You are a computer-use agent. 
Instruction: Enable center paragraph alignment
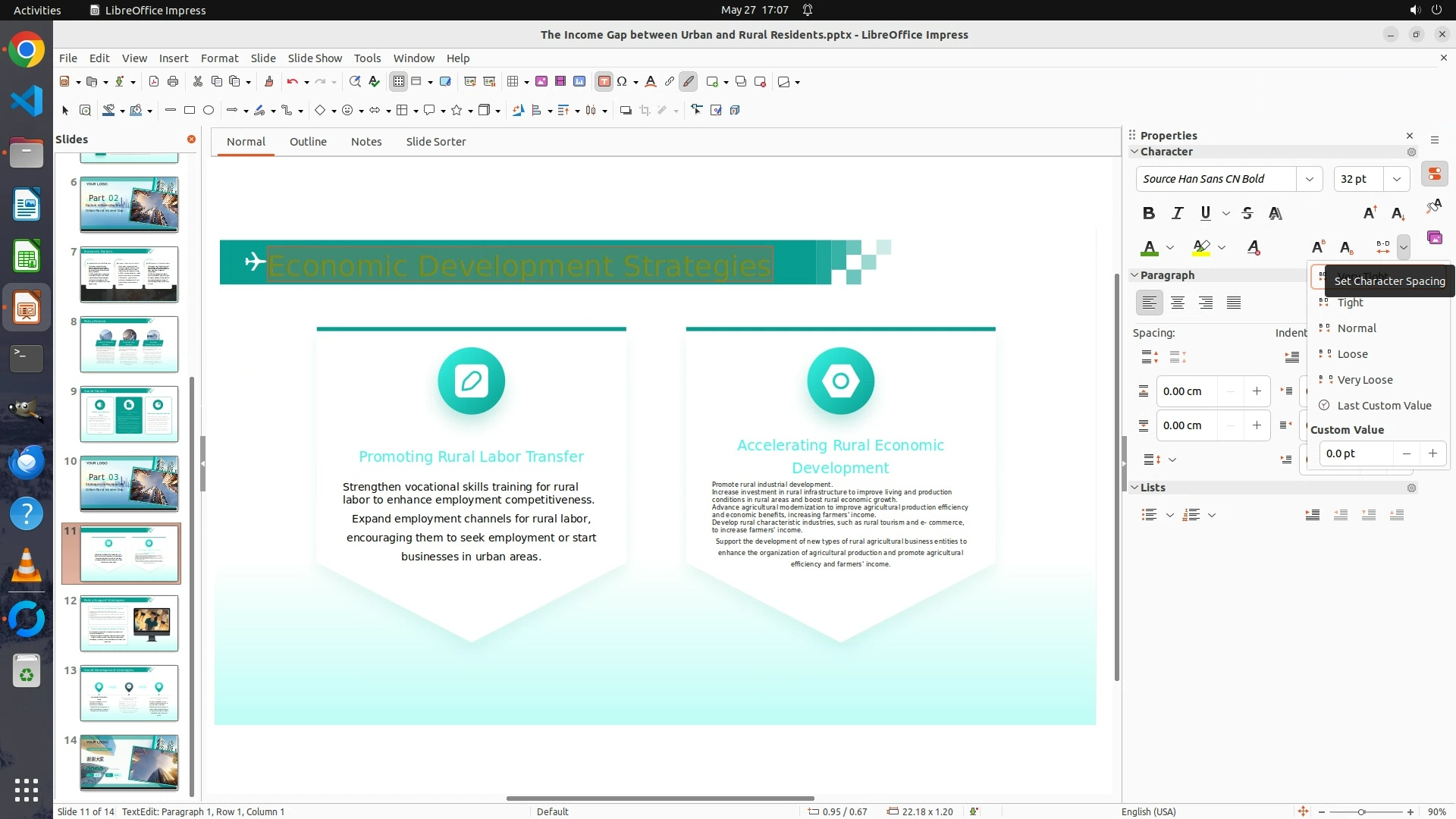point(1177,303)
